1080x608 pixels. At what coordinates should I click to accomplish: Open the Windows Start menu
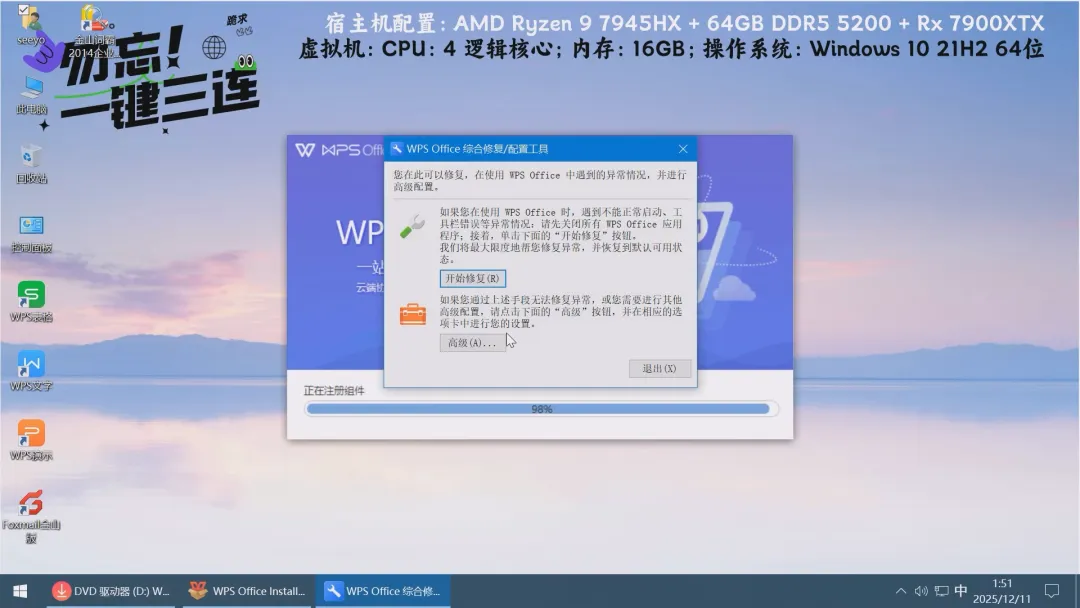(20, 591)
